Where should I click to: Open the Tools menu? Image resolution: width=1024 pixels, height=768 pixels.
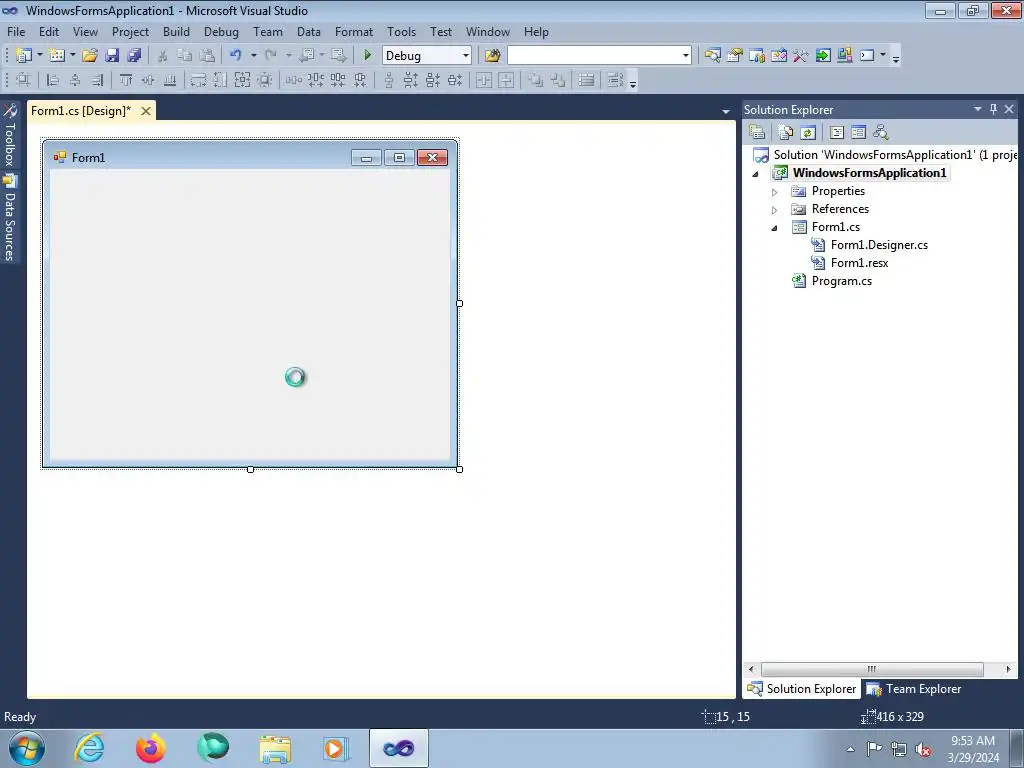tap(401, 31)
